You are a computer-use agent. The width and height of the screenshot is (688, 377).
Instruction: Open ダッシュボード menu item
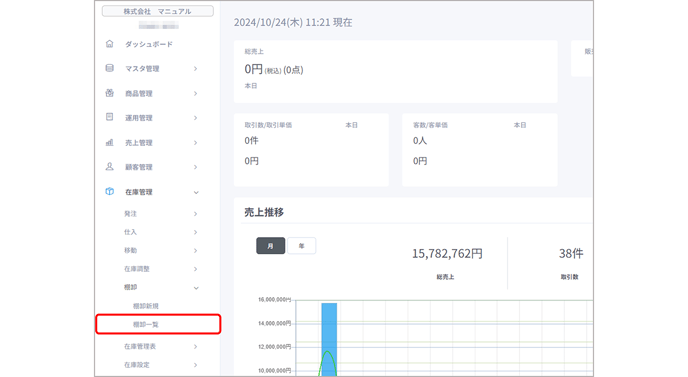point(149,44)
